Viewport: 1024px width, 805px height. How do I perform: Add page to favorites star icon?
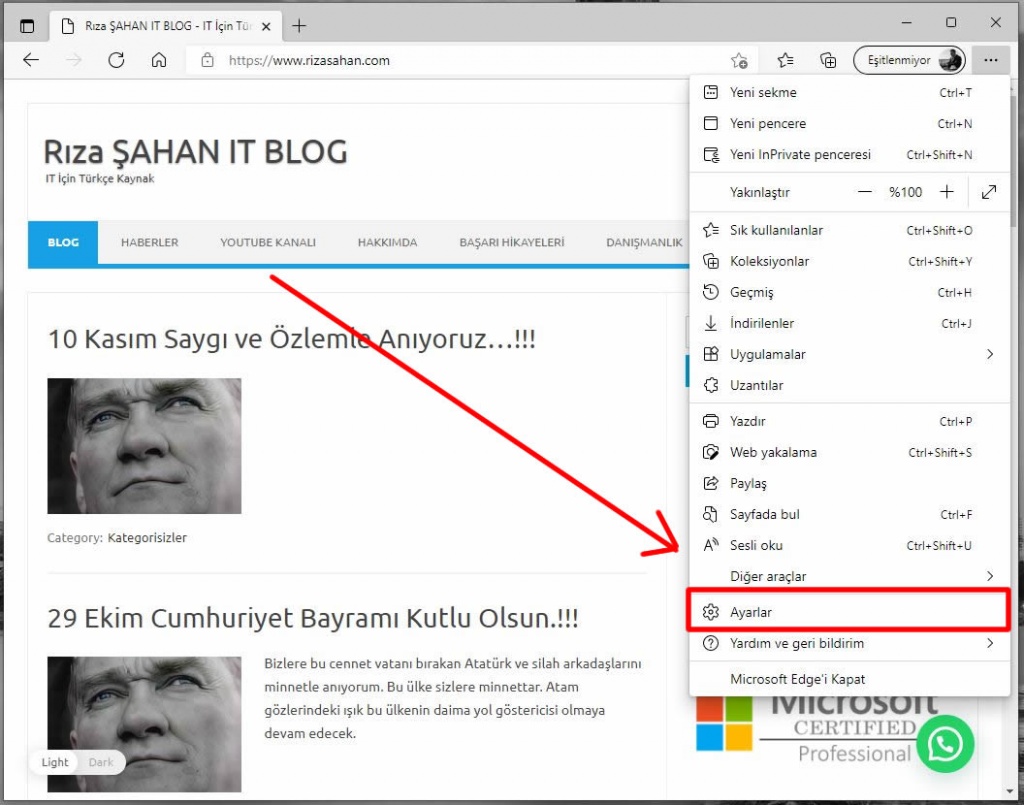point(739,60)
